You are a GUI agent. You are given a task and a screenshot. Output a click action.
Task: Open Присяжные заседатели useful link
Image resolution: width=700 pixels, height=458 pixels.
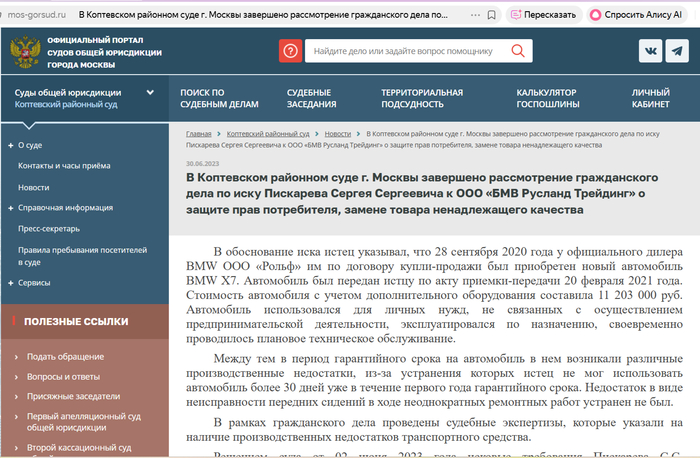73,396
